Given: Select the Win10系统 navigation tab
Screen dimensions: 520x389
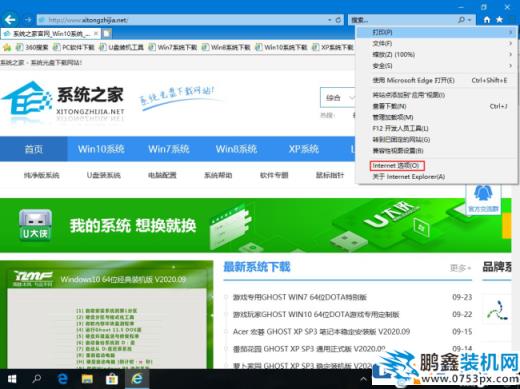Looking at the screenshot, I should pos(101,149).
